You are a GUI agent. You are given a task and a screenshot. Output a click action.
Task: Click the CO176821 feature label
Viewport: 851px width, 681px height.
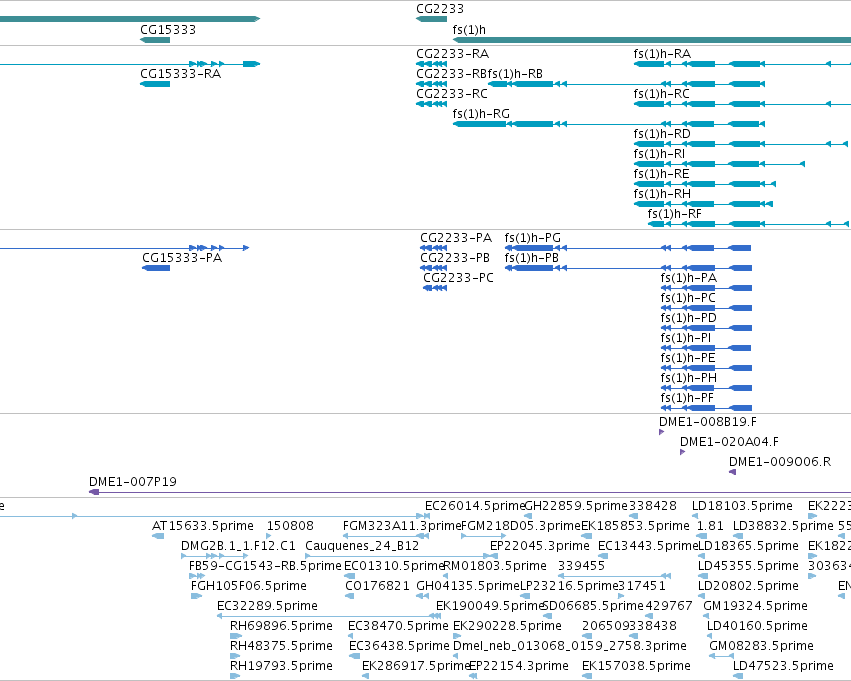click(377, 586)
